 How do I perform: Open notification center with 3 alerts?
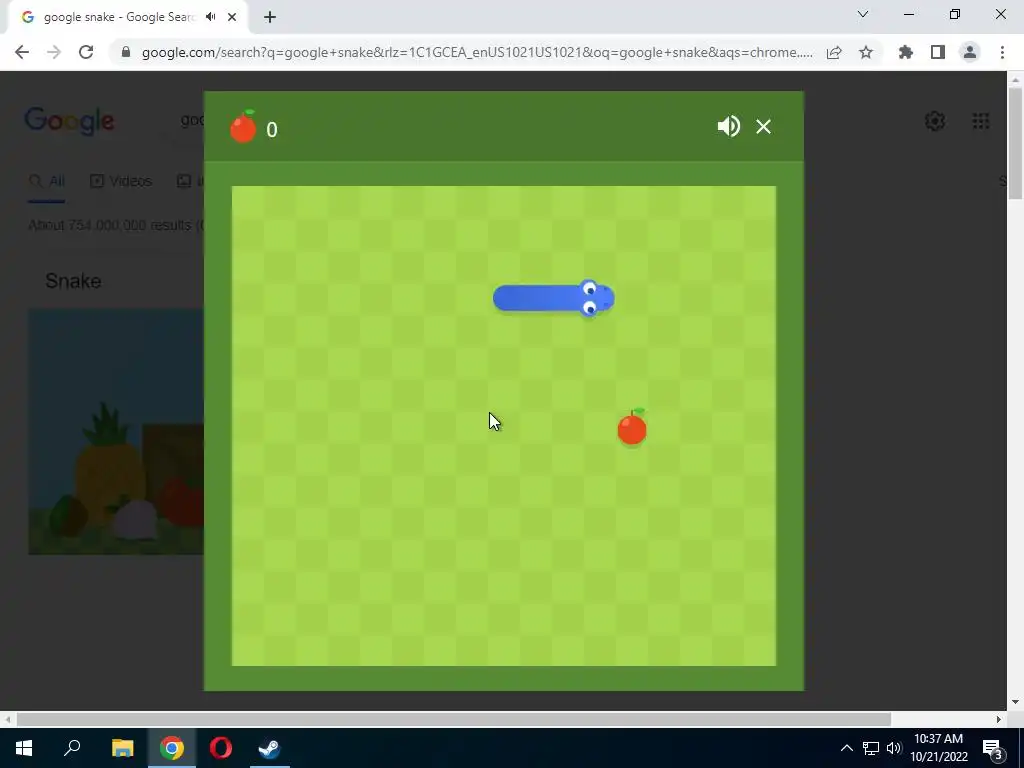pos(992,748)
